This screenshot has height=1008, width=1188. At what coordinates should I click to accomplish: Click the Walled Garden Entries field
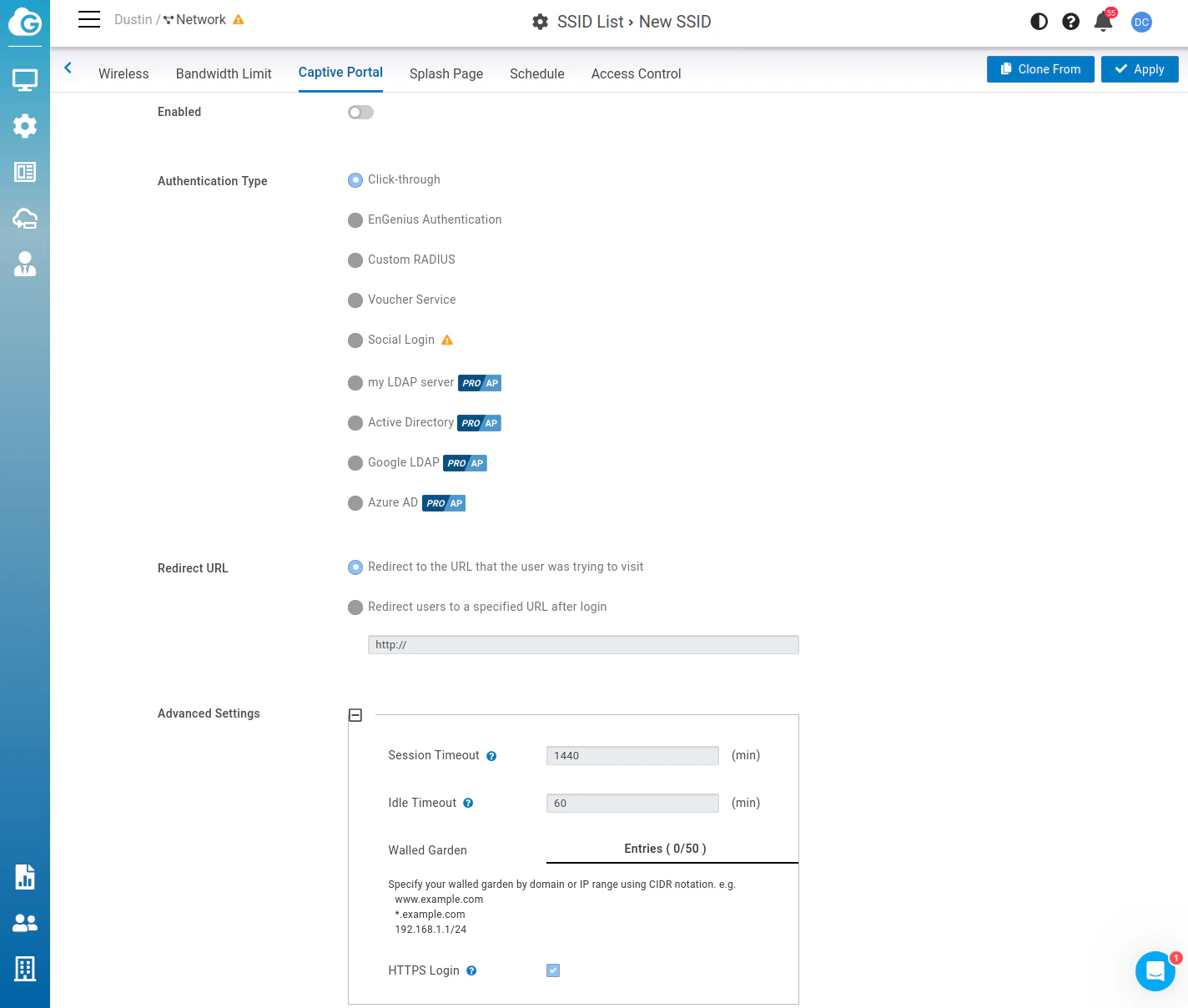672,849
